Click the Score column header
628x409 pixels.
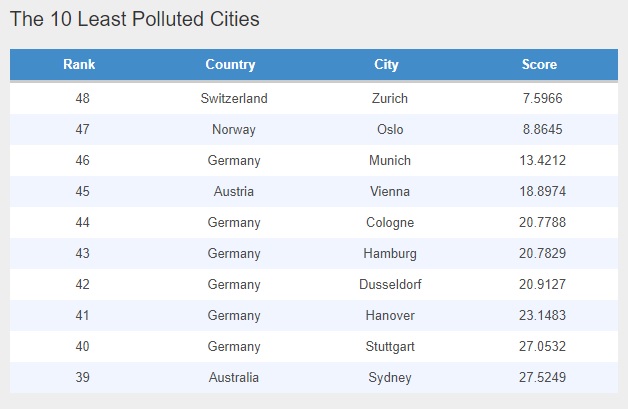click(x=539, y=65)
